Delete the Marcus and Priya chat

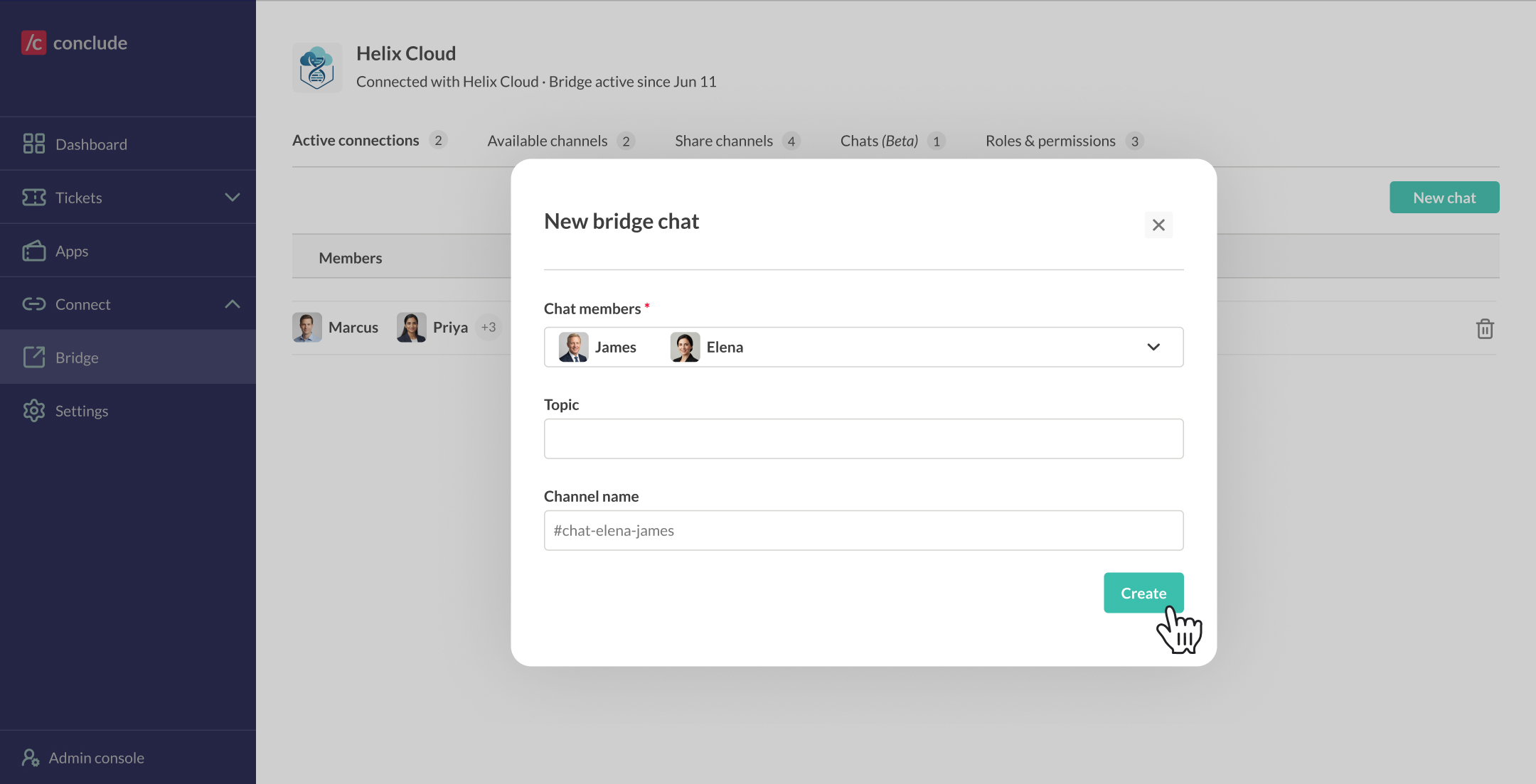point(1485,328)
